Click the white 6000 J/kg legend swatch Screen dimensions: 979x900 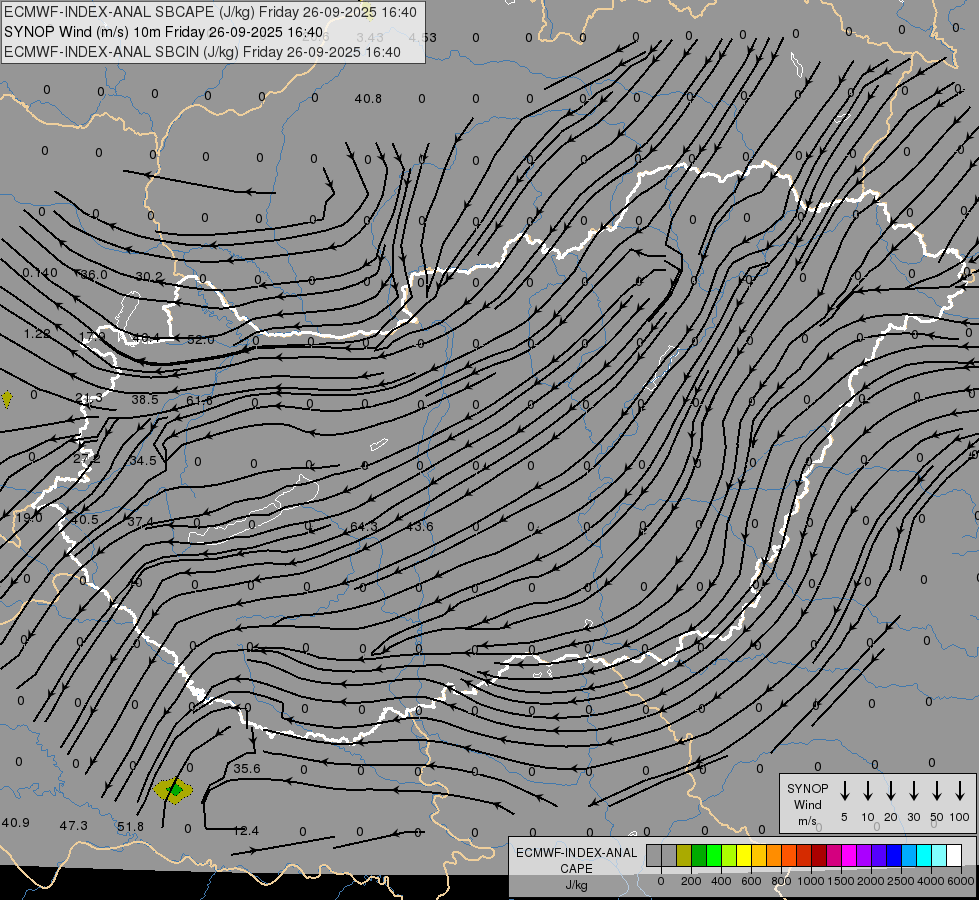pos(954,855)
